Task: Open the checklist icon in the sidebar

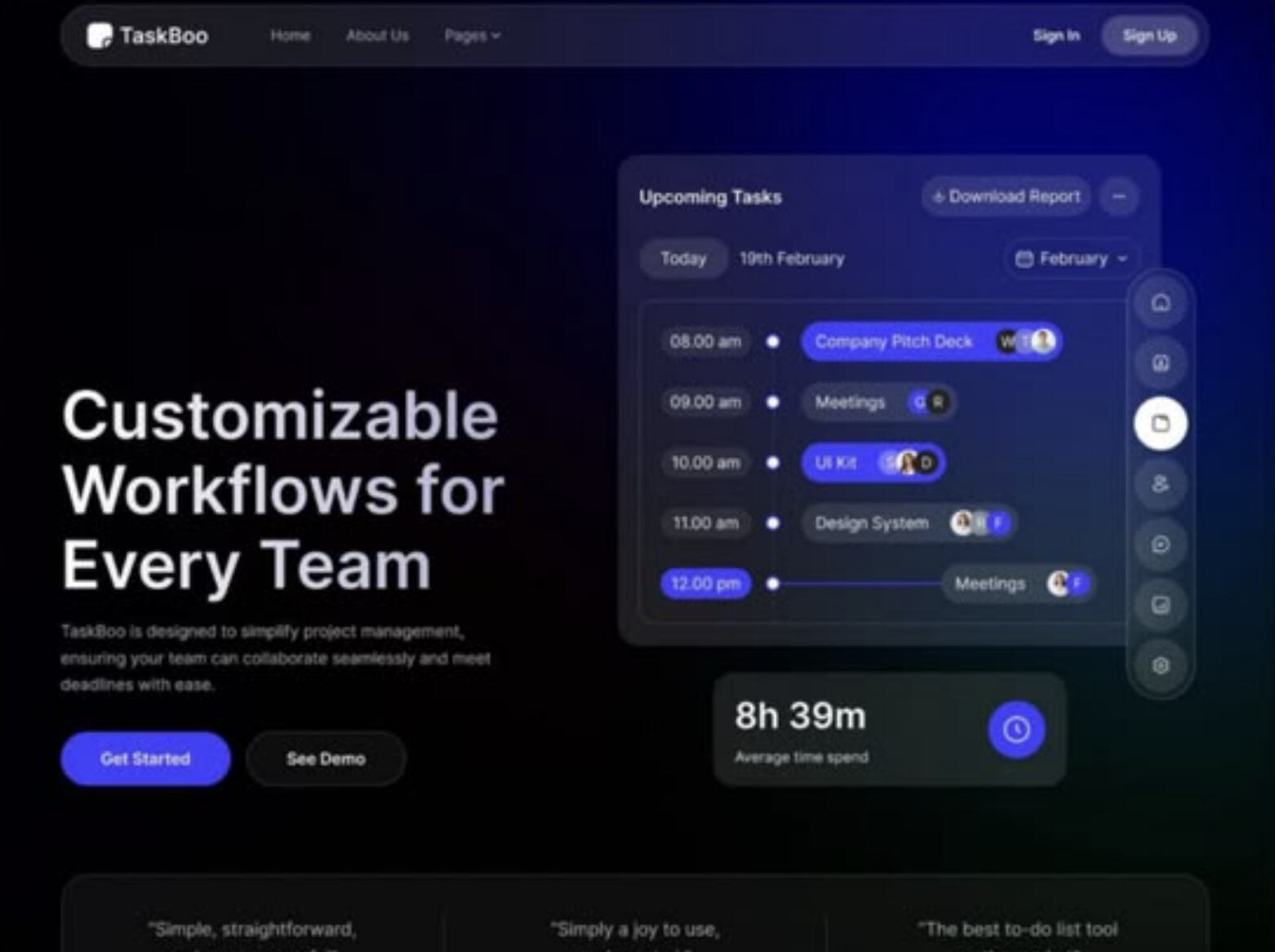Action: coord(1160,605)
